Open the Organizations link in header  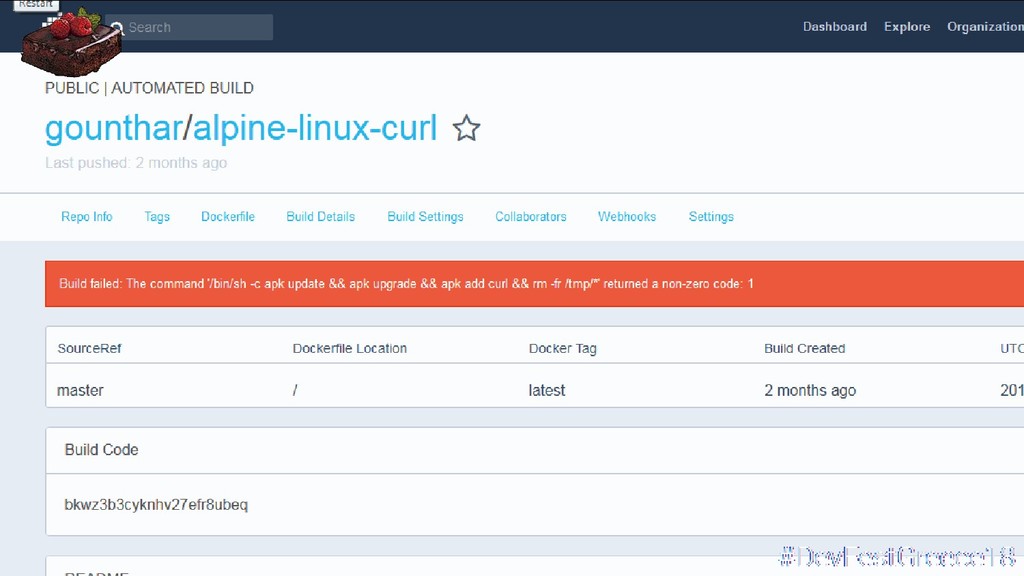985,27
